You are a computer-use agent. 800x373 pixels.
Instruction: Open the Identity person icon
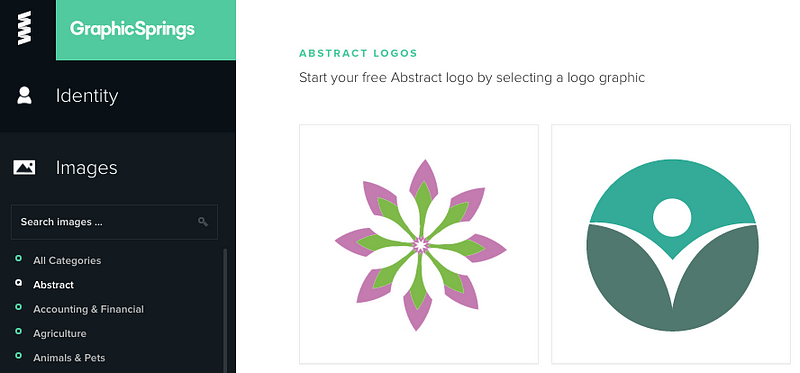click(24, 95)
